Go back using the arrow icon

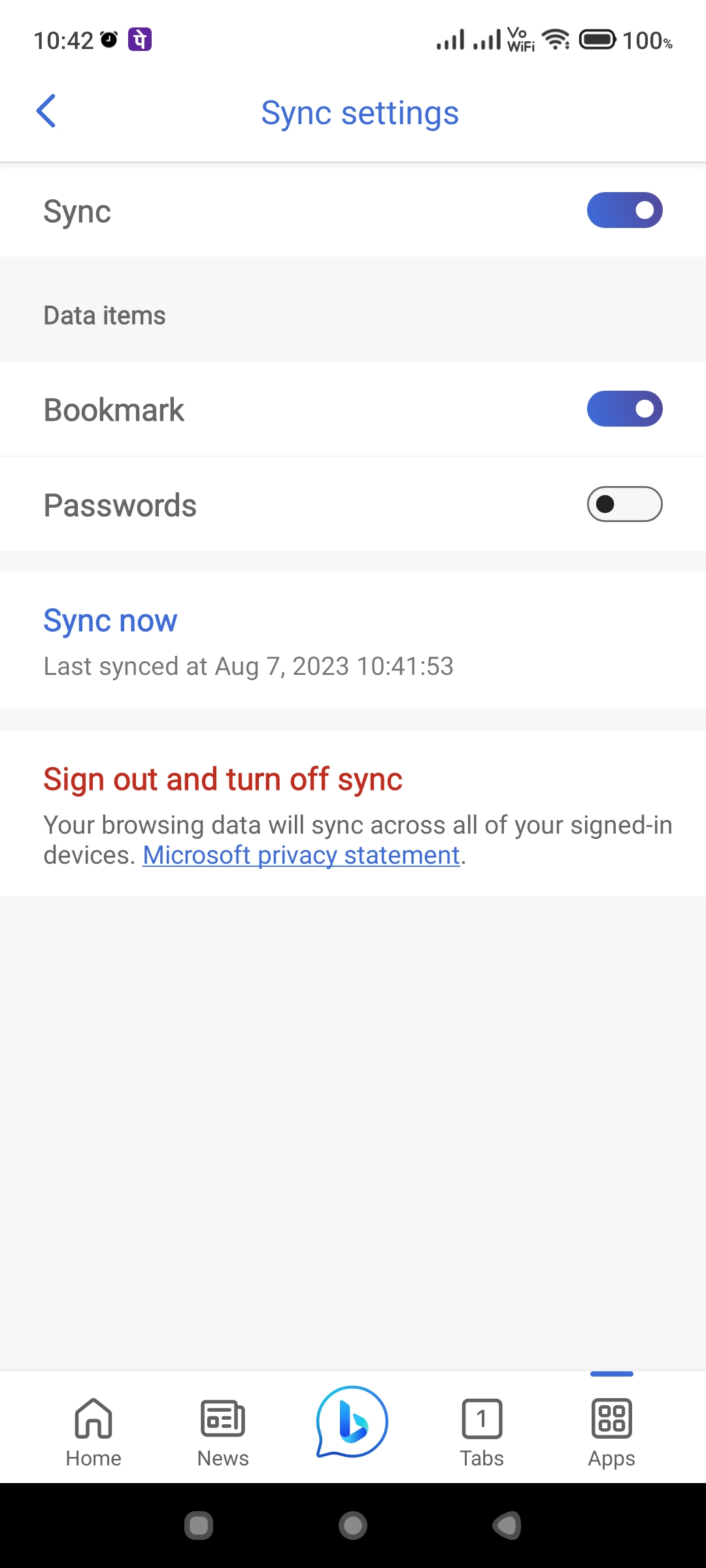(46, 111)
